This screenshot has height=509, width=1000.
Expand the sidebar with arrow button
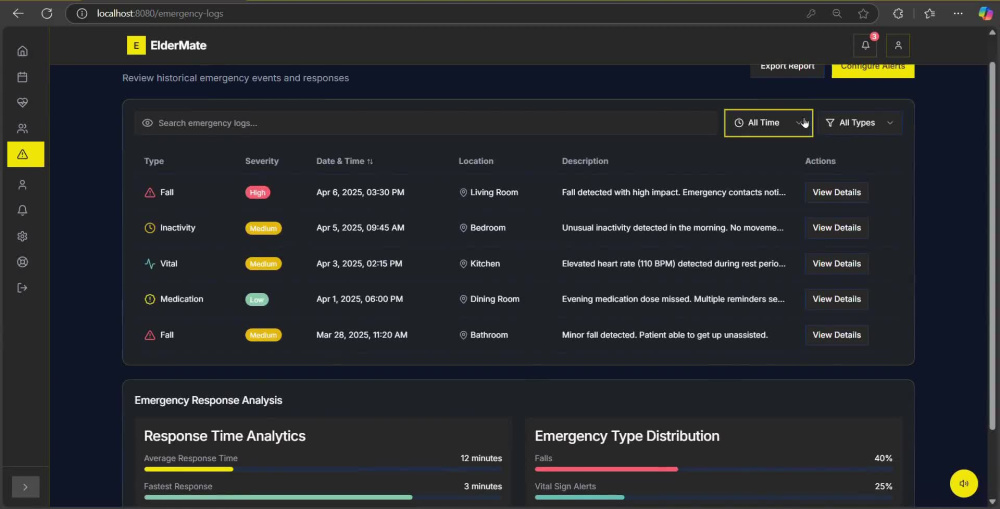26,487
